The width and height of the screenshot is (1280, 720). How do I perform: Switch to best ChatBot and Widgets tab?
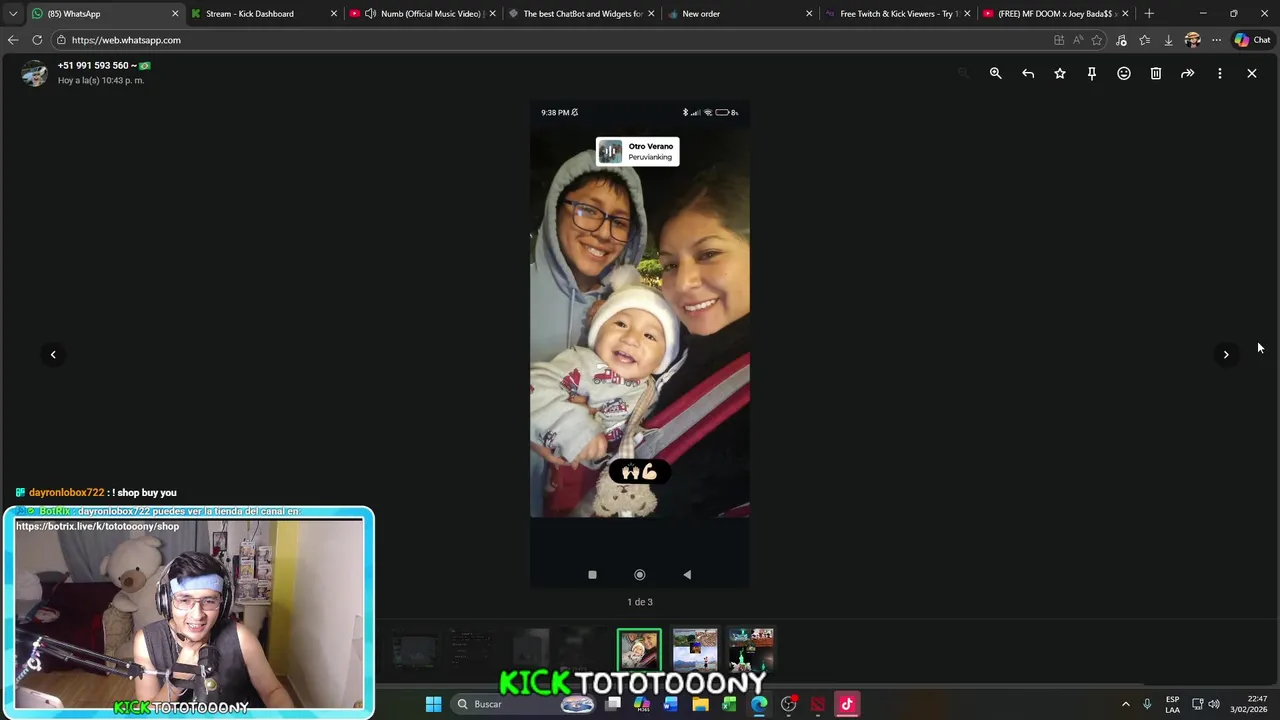[x=583, y=14]
